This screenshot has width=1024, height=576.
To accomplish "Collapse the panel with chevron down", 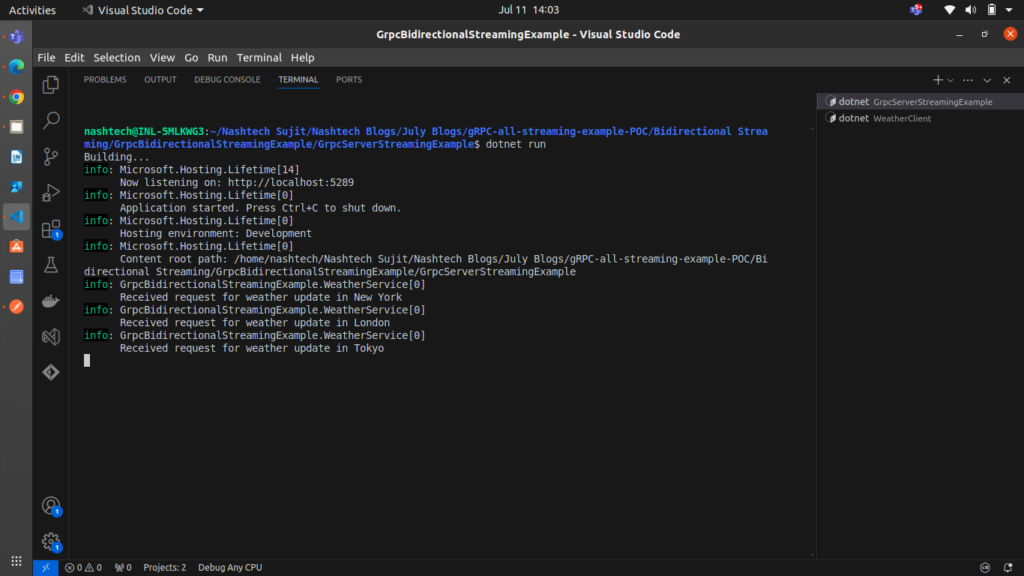I will pyautogui.click(x=987, y=80).
